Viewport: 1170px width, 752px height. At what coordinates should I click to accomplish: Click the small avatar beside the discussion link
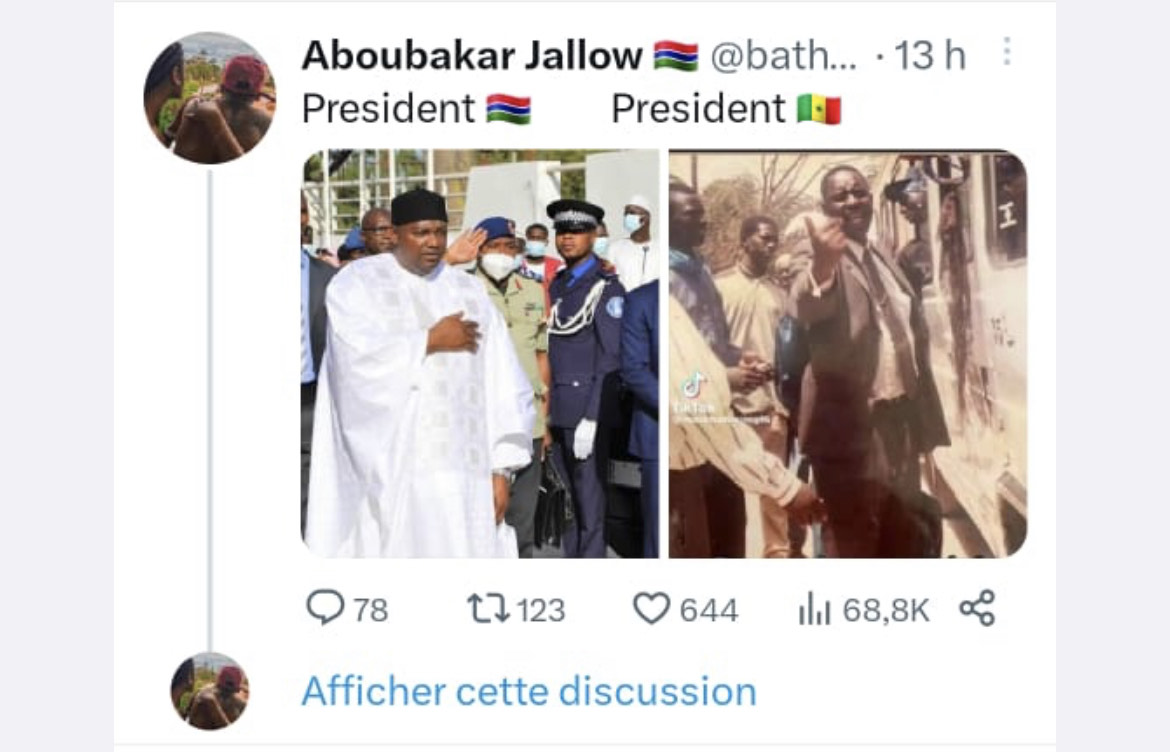pos(209,691)
